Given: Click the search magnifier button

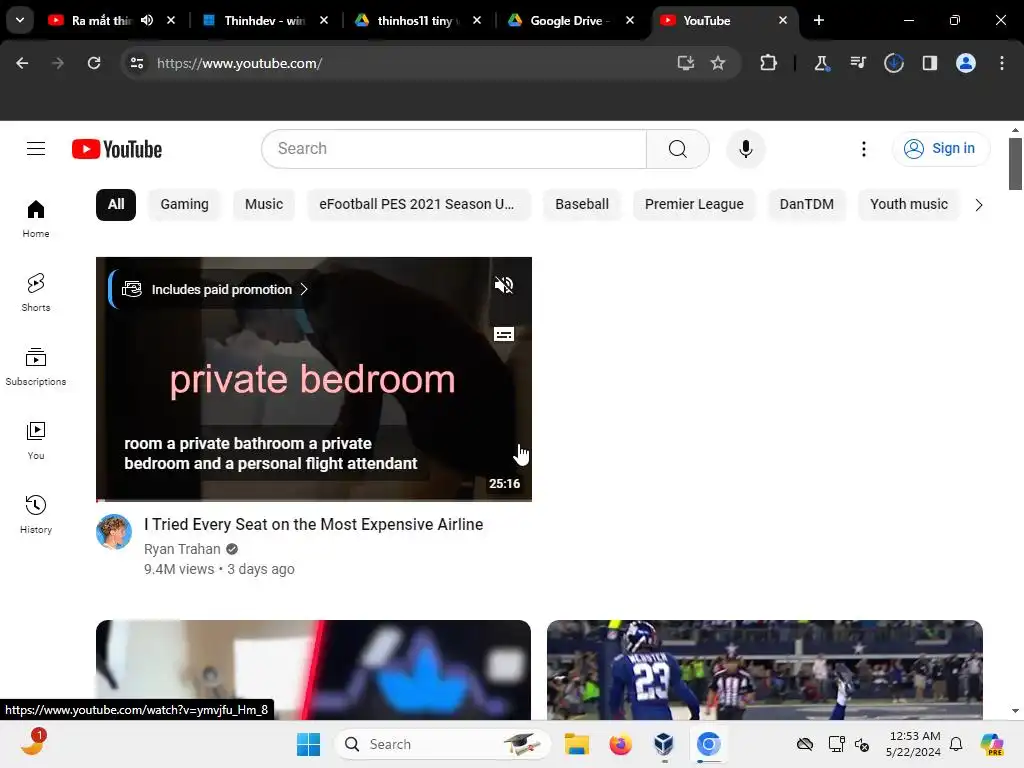Looking at the screenshot, I should pos(678,149).
